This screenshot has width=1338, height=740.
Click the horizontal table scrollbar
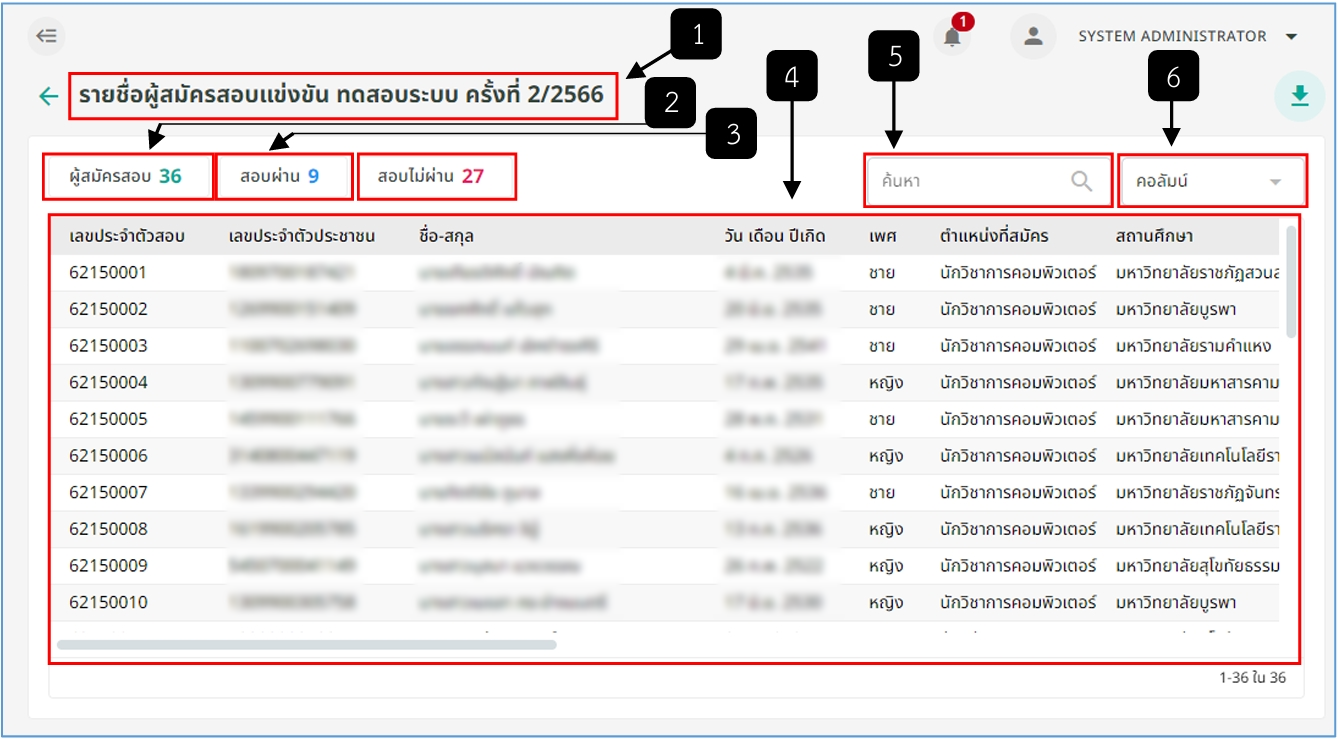(x=306, y=645)
